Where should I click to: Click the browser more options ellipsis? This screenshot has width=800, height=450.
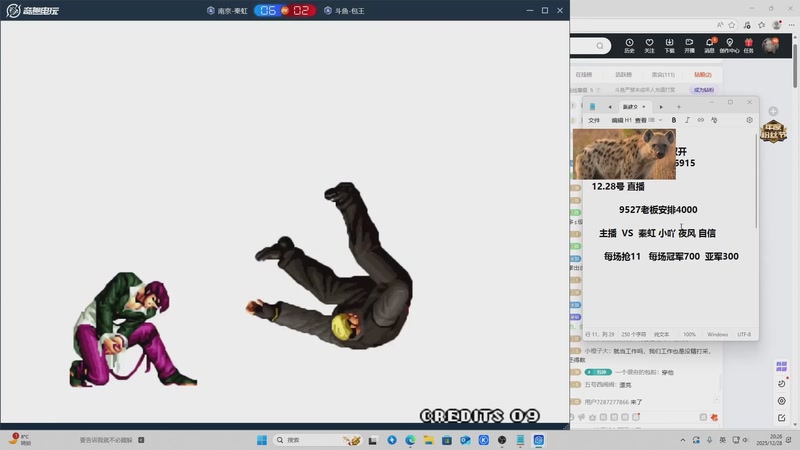coord(791,24)
